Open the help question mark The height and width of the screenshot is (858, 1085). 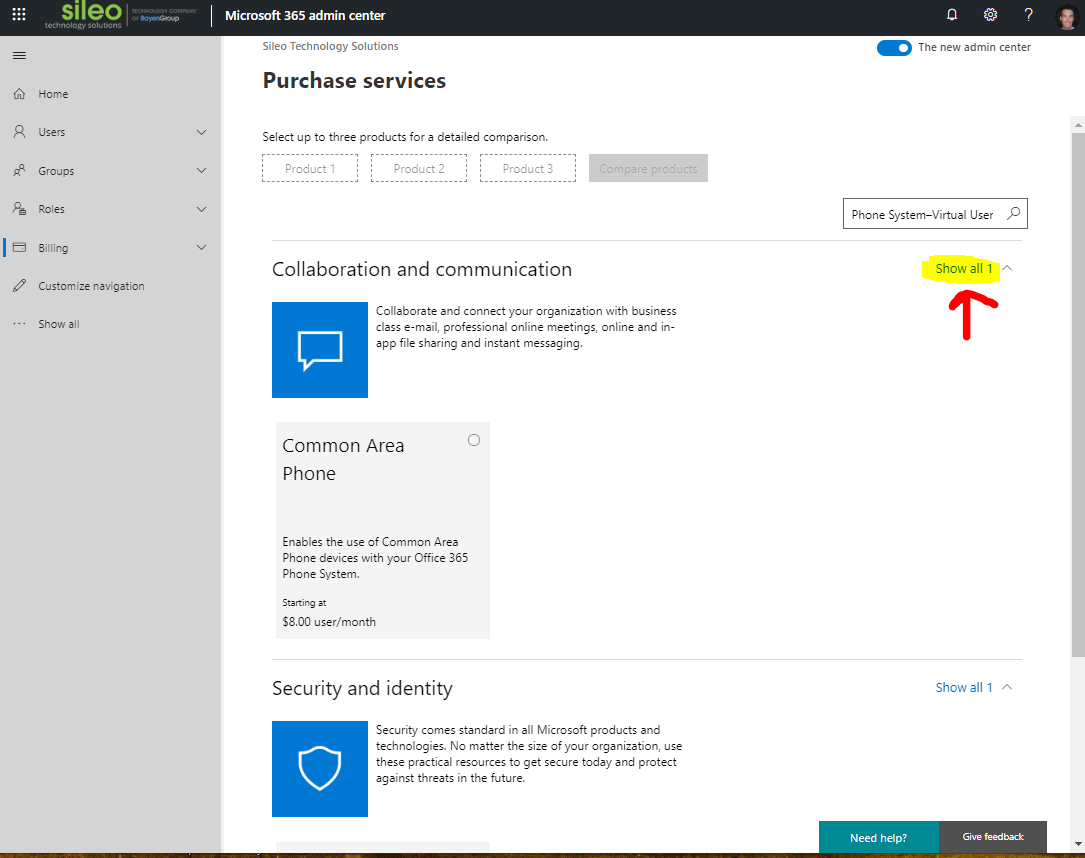[1028, 15]
